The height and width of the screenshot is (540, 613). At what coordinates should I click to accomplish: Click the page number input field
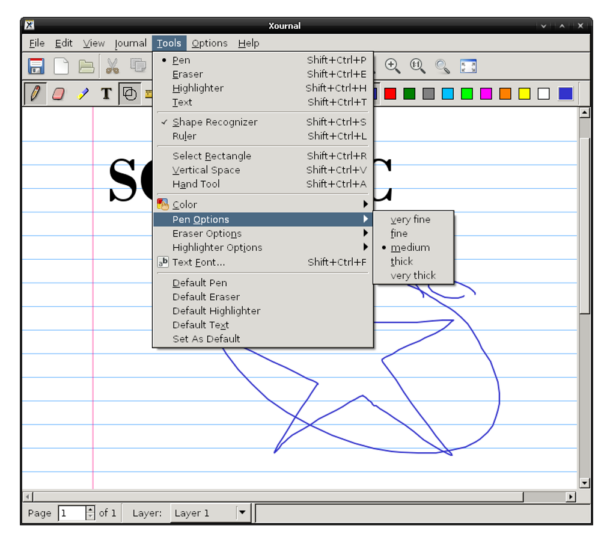[x=72, y=513]
